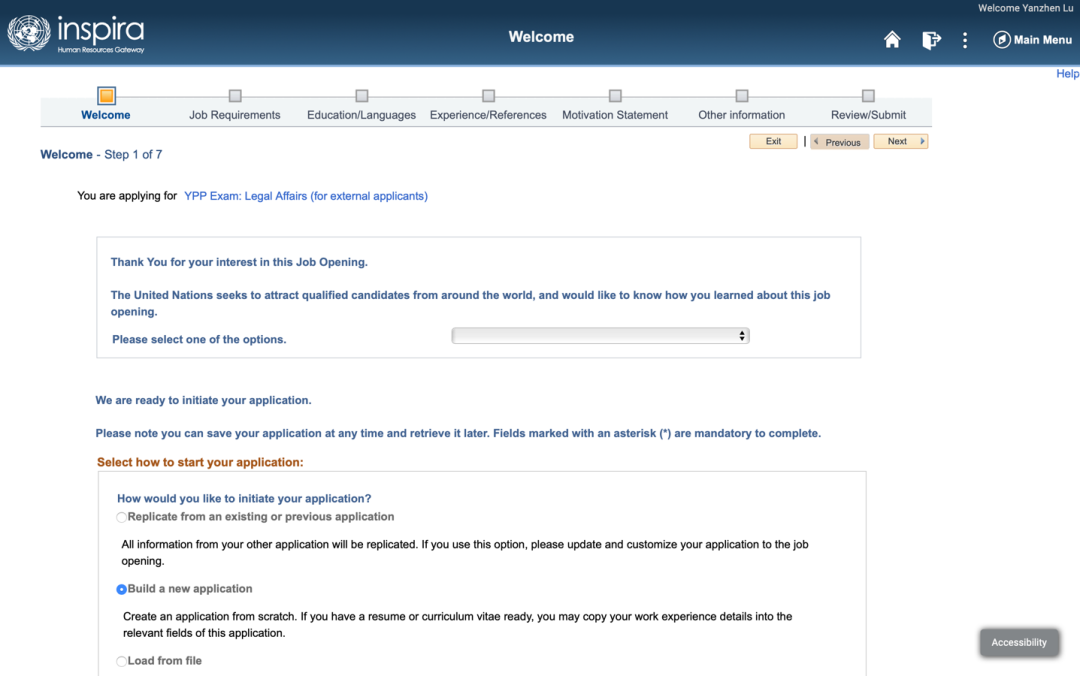Click the Welcome step indicator square
The image size is (1080, 676).
click(x=106, y=96)
